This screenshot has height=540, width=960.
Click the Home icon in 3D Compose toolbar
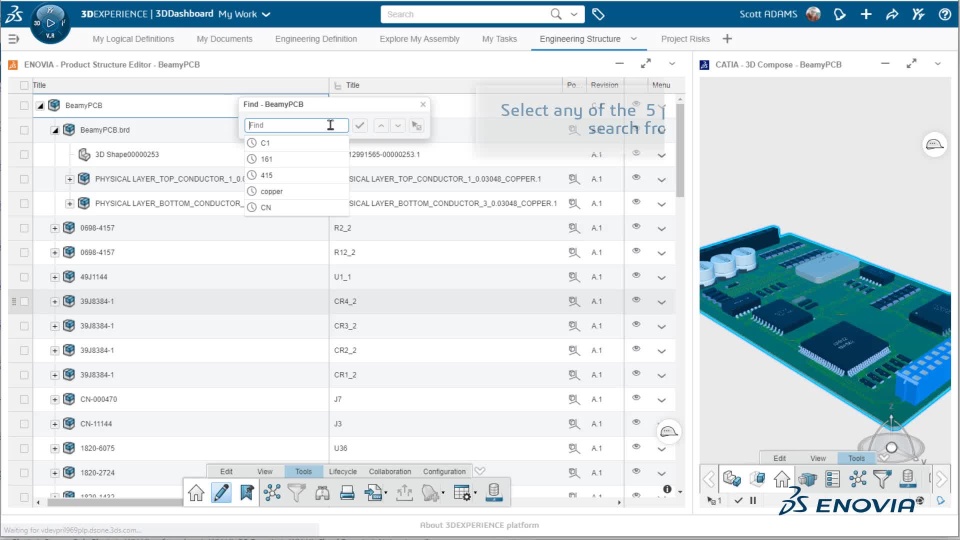[782, 479]
